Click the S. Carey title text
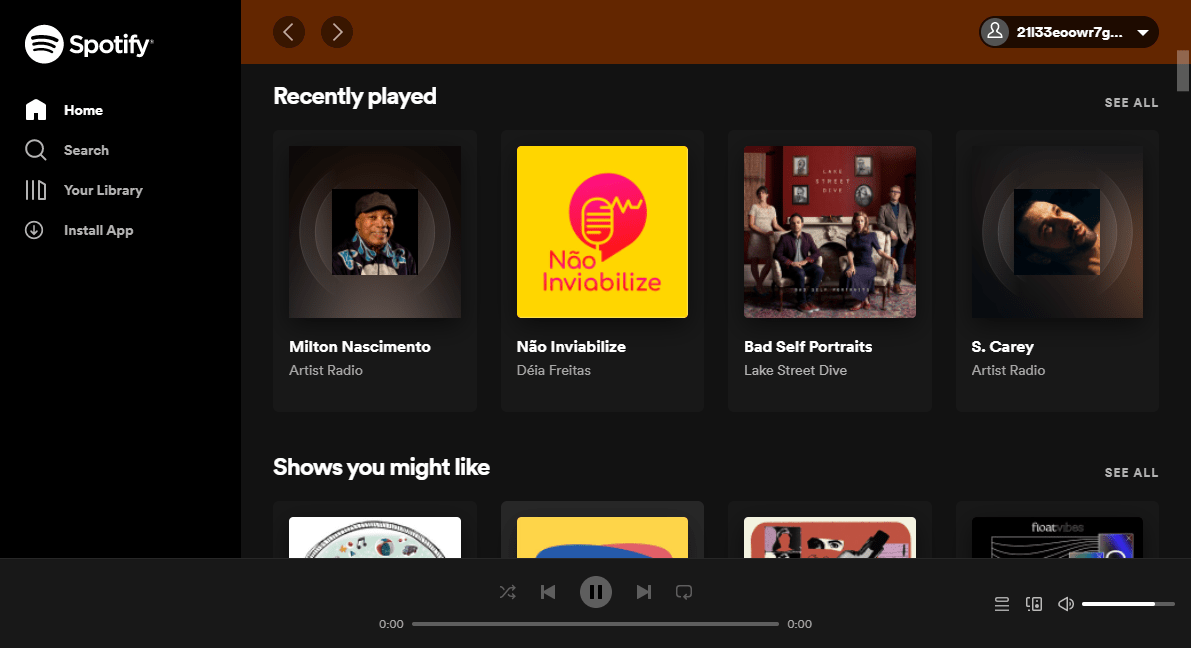Image resolution: width=1191 pixels, height=648 pixels. click(x=1003, y=346)
